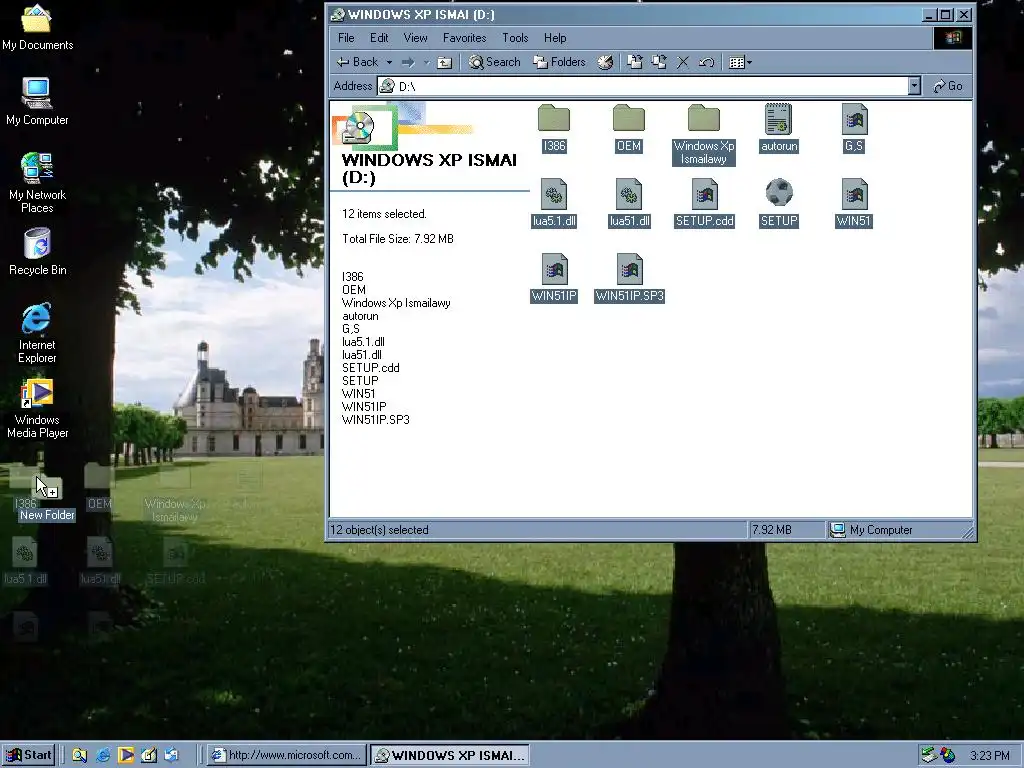Expand the Address bar dropdown
The image size is (1024, 768).
click(x=914, y=86)
